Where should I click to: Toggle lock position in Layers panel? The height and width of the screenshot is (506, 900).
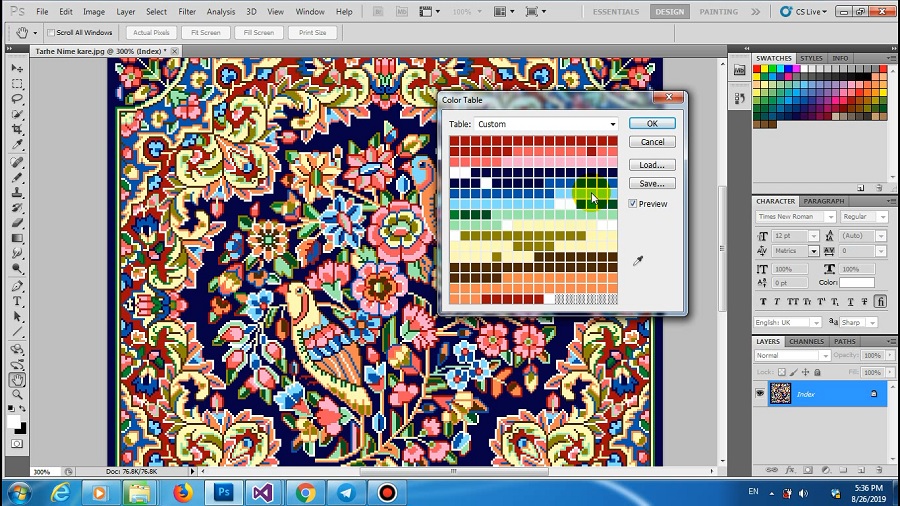(805, 372)
